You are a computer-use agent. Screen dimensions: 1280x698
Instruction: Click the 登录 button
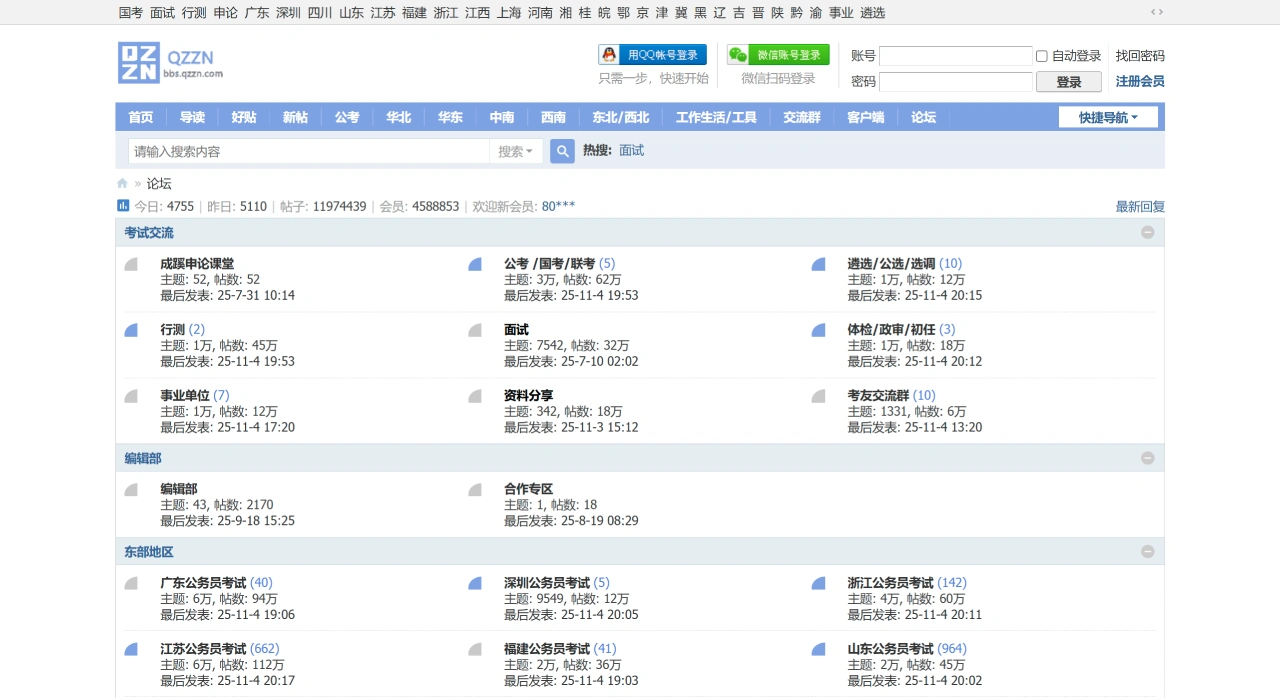(1068, 82)
